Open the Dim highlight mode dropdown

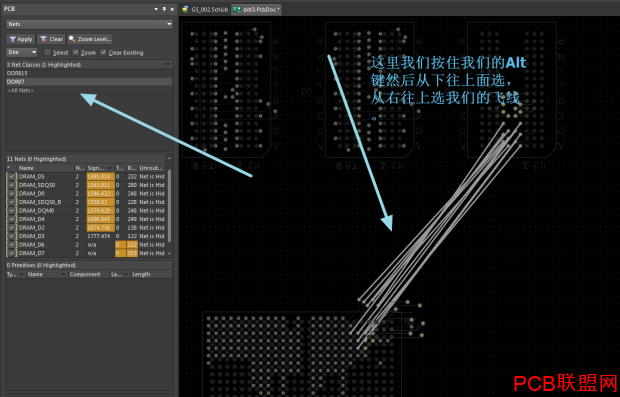coord(22,52)
